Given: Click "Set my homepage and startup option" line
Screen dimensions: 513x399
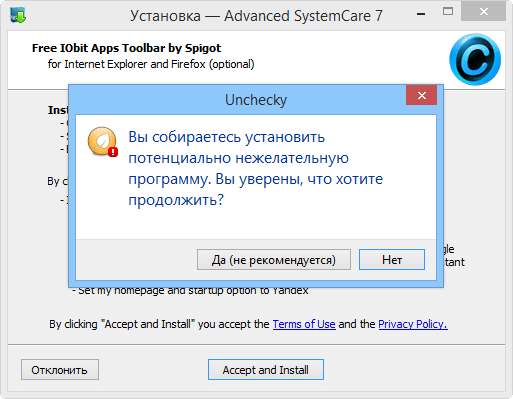Looking at the screenshot, I should point(190,291).
